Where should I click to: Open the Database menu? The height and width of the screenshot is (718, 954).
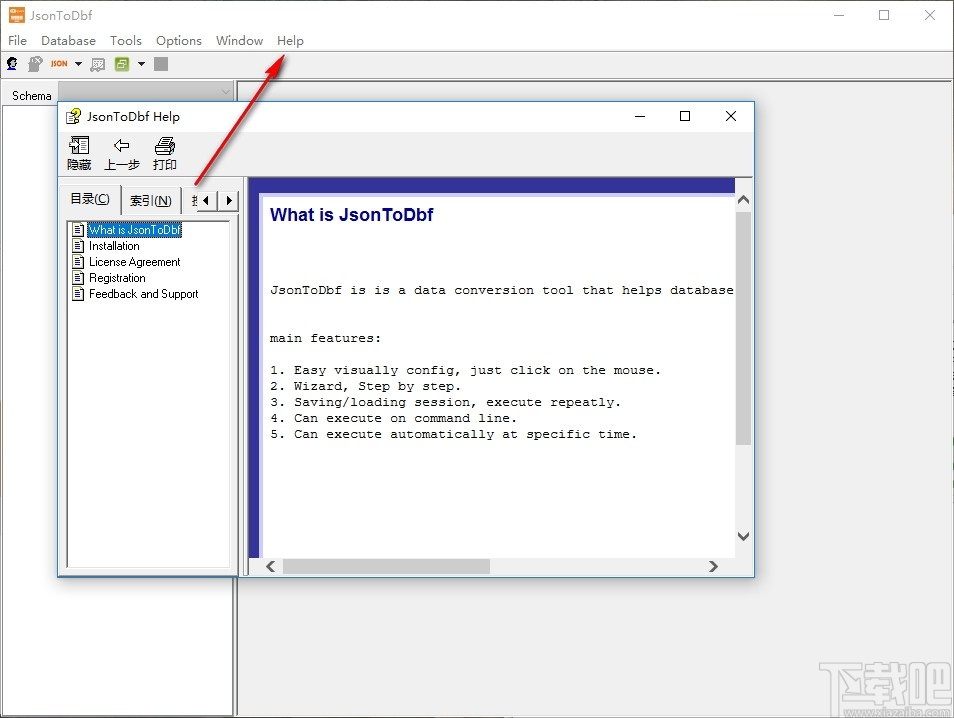pyautogui.click(x=68, y=40)
